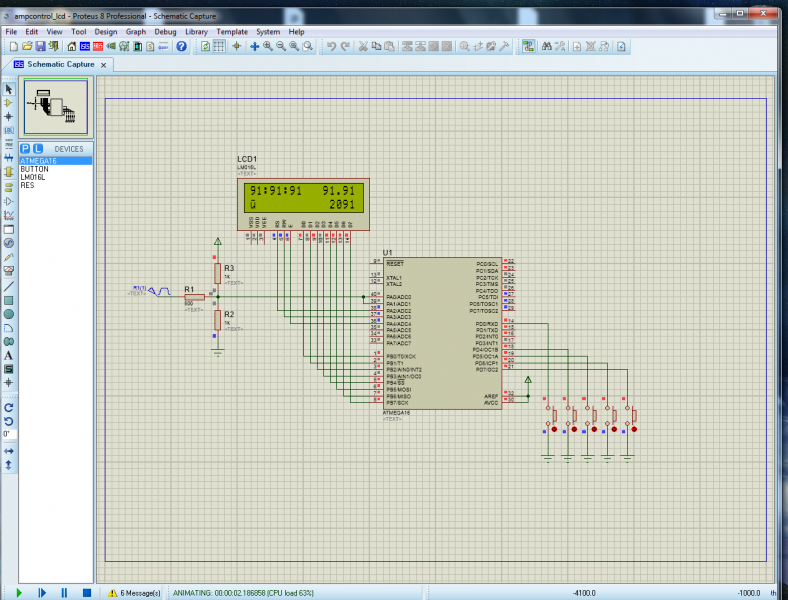Image resolution: width=788 pixels, height=600 pixels.
Task: Click the overview schematic thumbnail preview
Action: click(56, 107)
